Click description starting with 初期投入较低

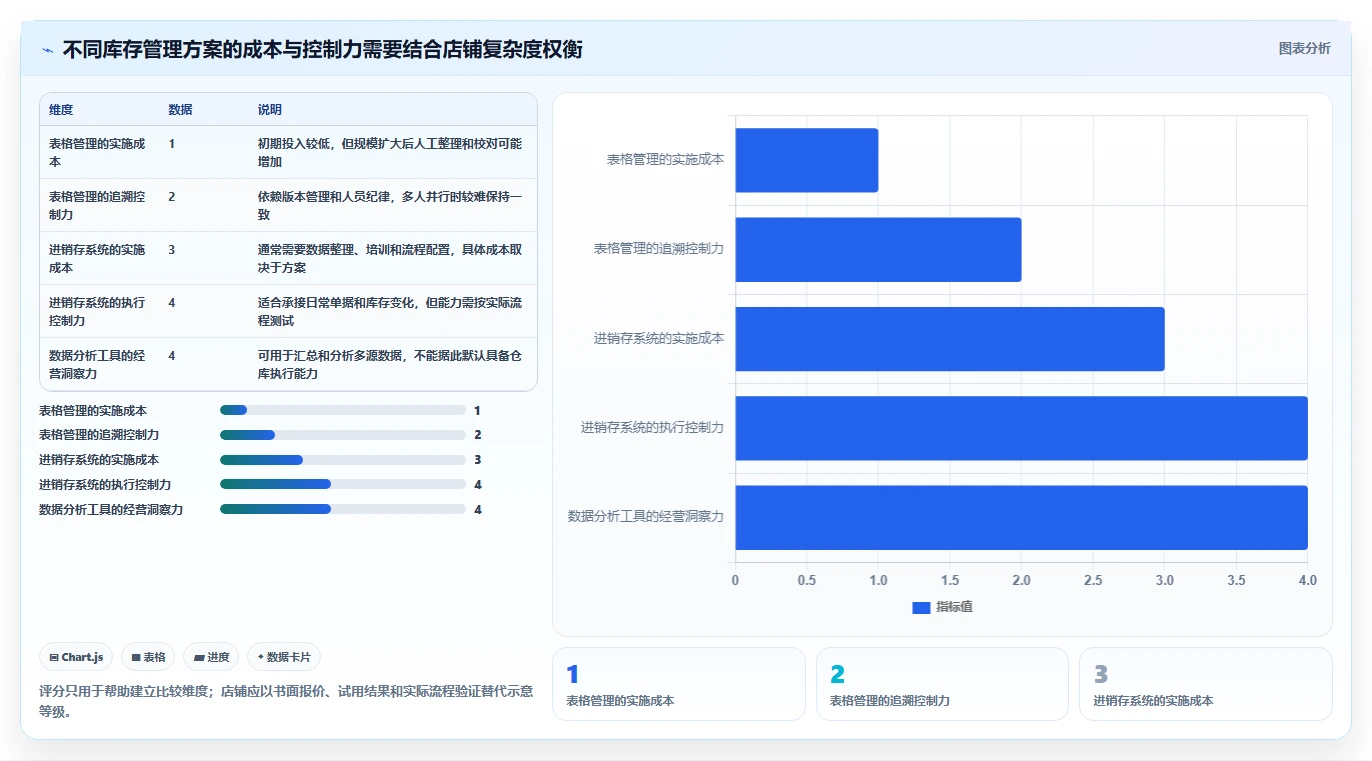tap(390, 152)
